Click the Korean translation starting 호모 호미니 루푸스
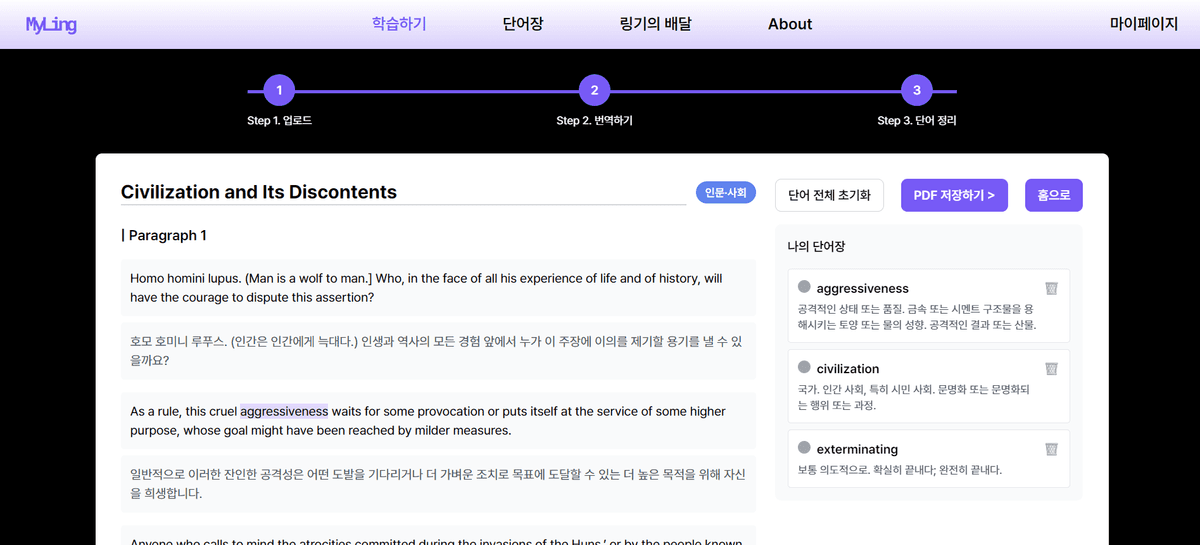Image resolution: width=1200 pixels, height=545 pixels. point(438,351)
